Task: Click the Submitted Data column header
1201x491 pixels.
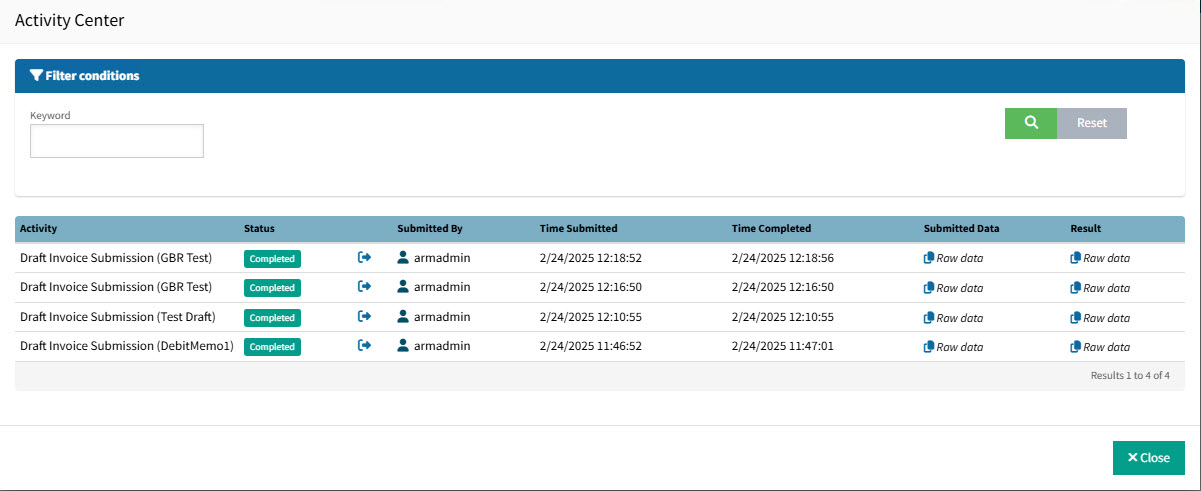Action: point(962,229)
